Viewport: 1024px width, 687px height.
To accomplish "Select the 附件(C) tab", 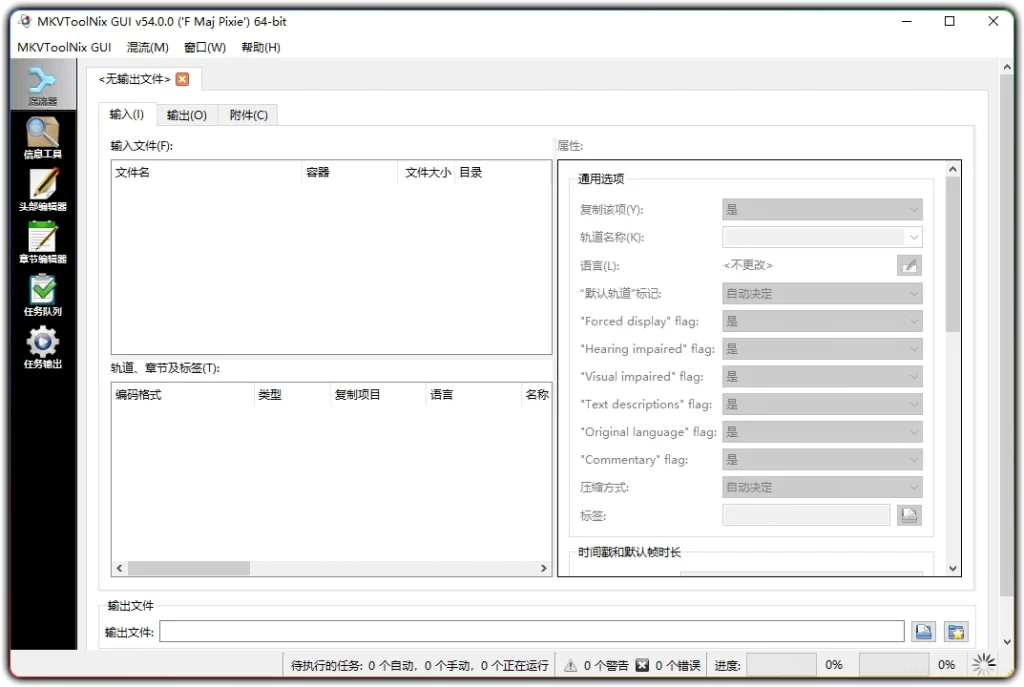I will (248, 114).
